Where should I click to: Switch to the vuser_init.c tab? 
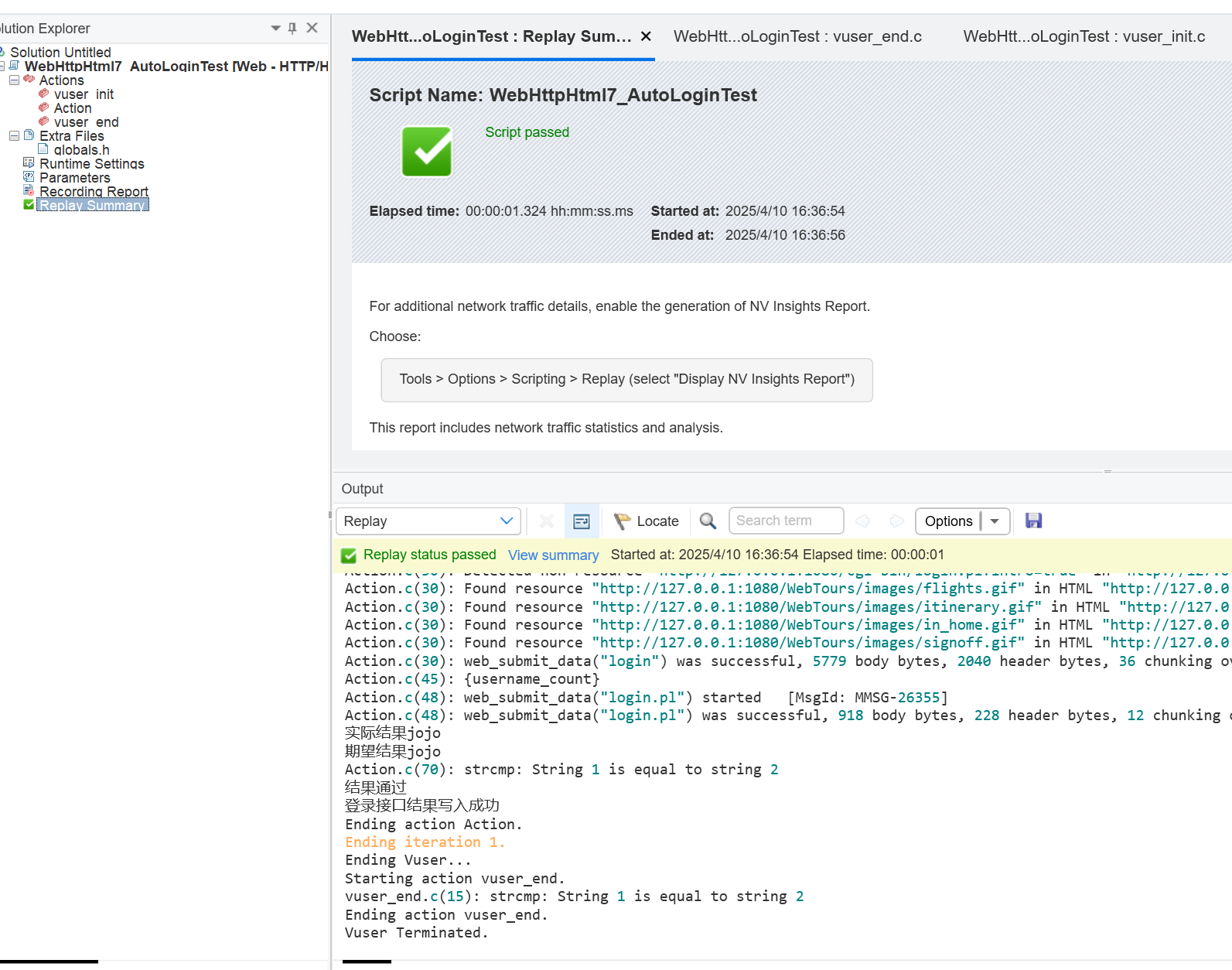click(1084, 36)
